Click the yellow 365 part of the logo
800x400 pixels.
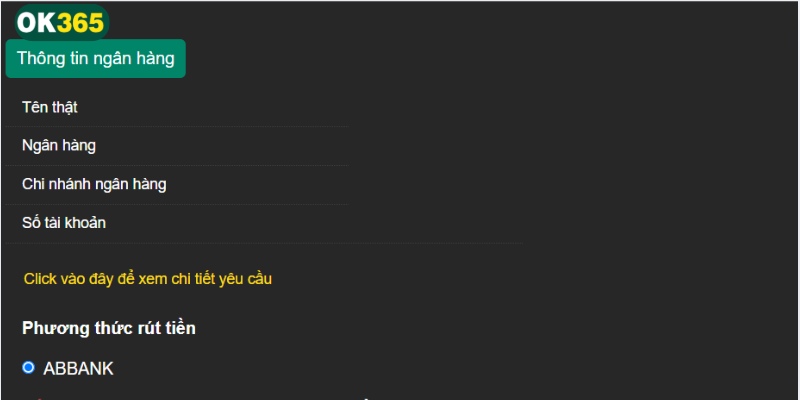(x=81, y=22)
